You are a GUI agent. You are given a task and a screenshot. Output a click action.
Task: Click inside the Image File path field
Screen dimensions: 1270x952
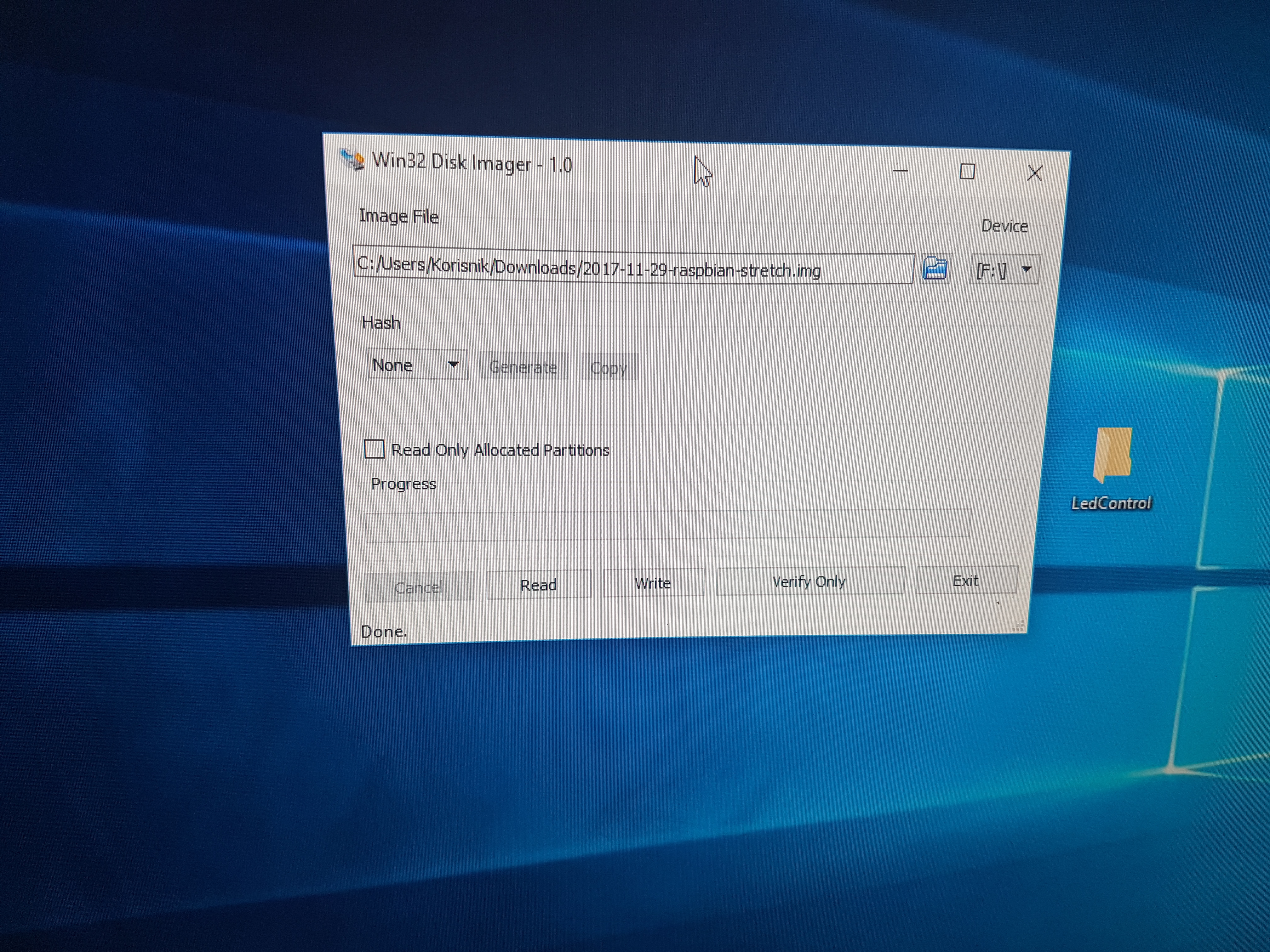[632, 269]
